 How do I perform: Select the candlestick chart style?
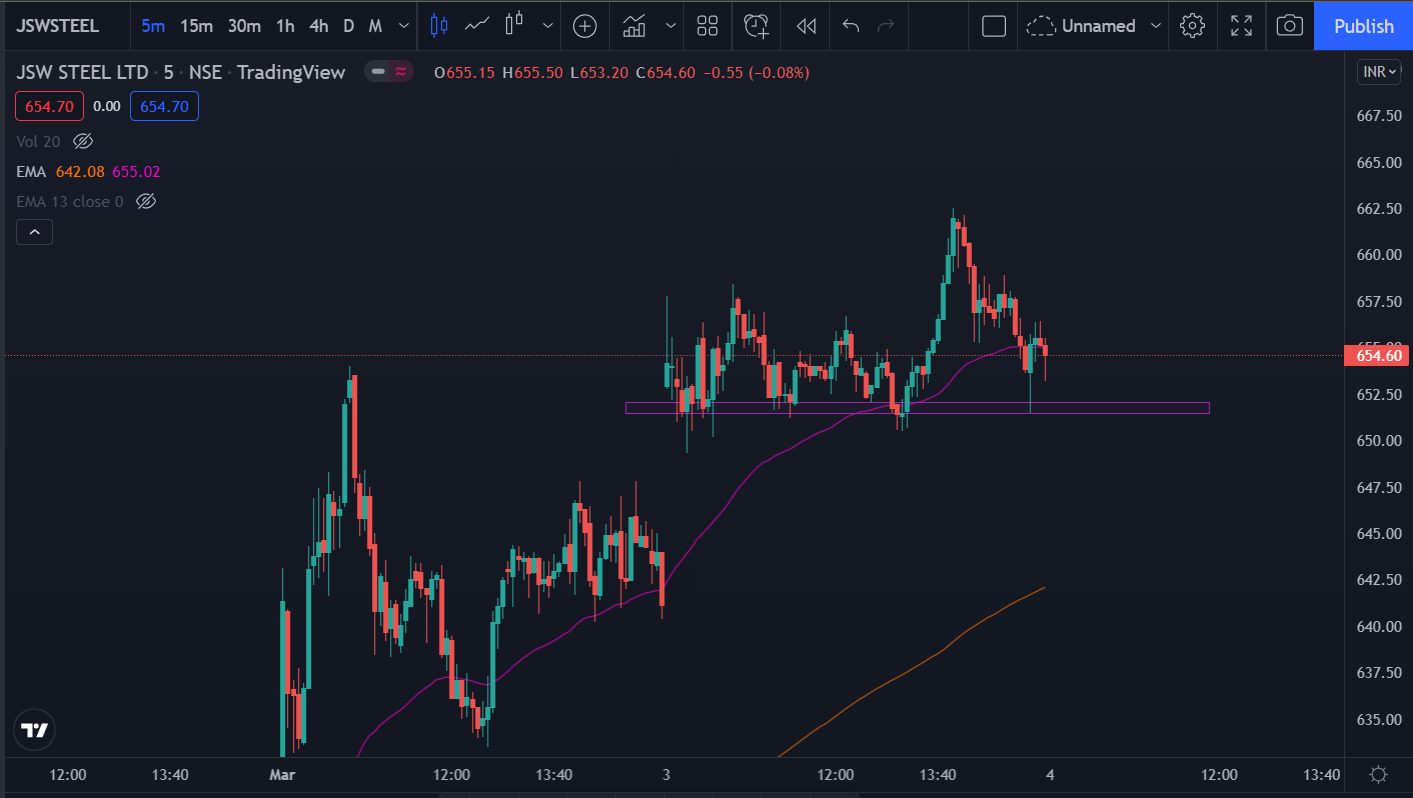(x=438, y=26)
